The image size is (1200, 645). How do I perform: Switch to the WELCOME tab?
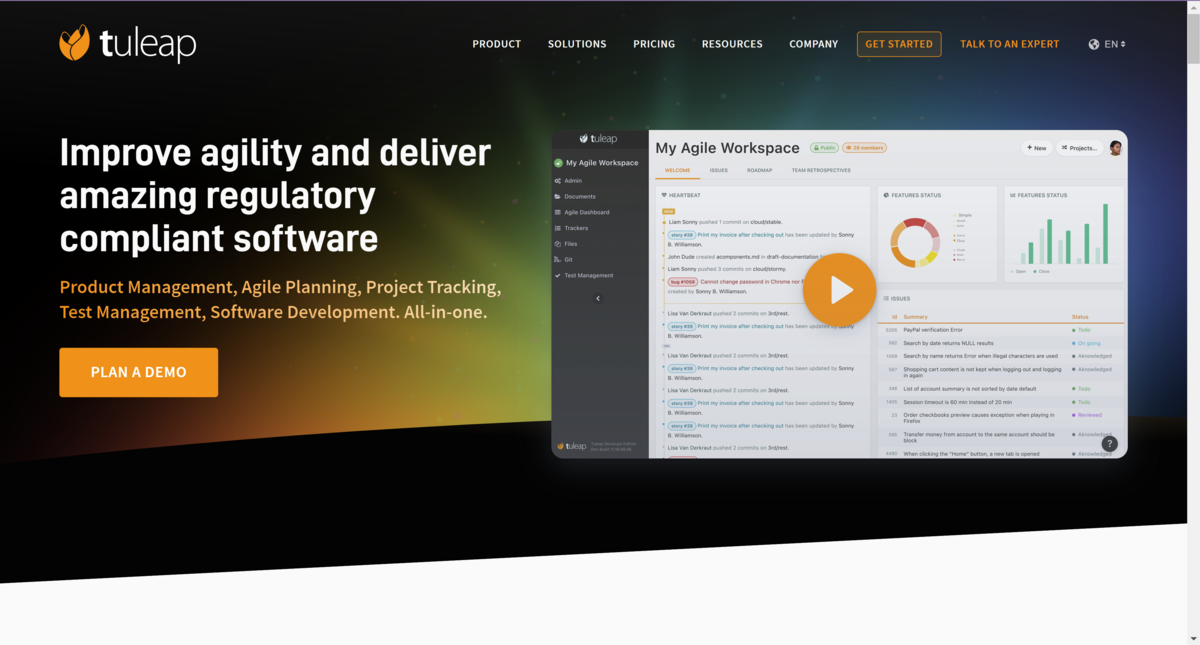(678, 171)
